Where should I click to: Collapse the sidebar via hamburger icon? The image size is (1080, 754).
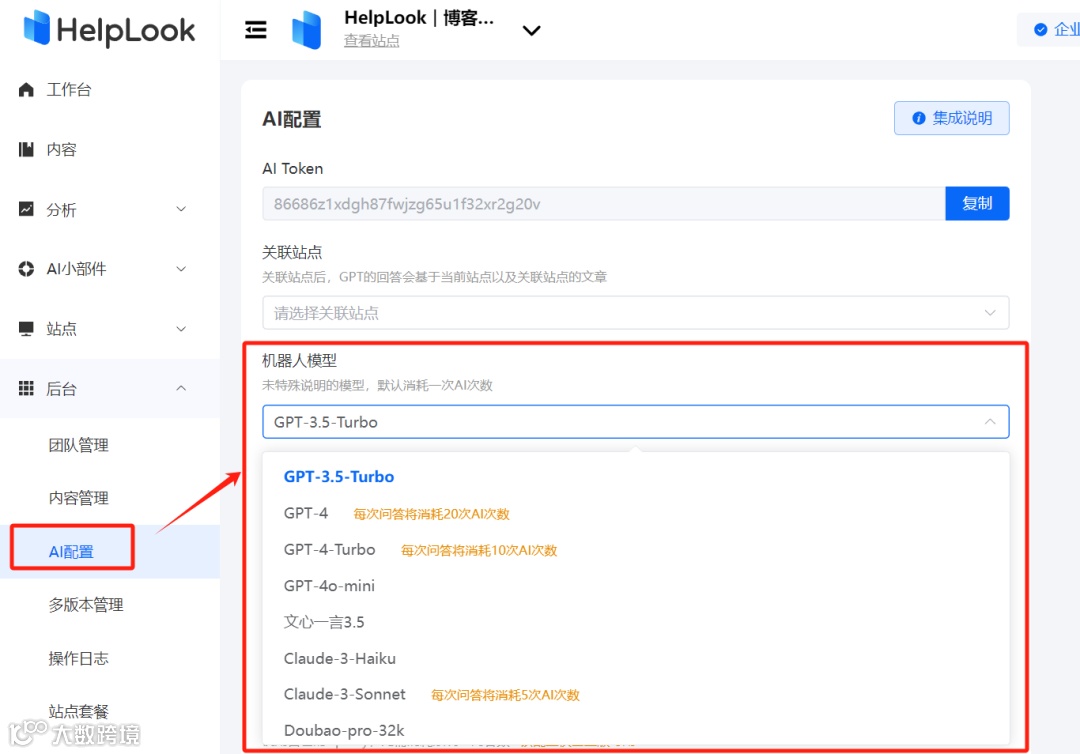coord(256,30)
